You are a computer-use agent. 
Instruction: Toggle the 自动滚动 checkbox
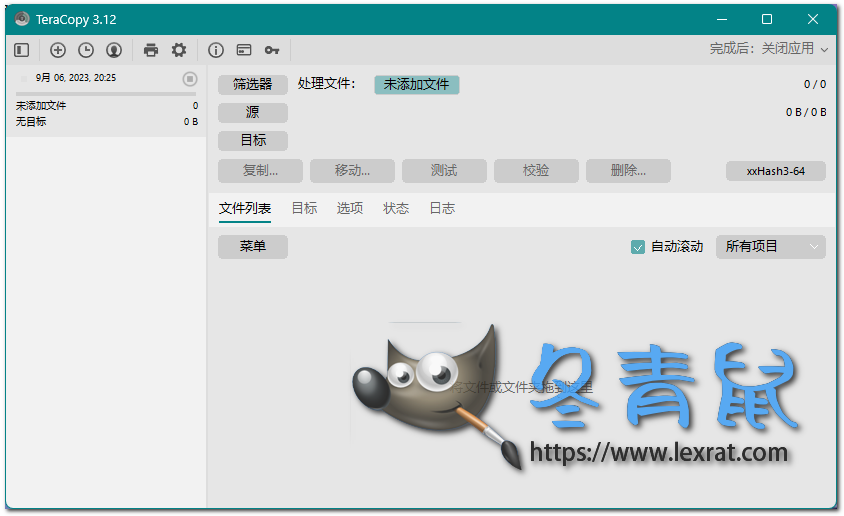coord(637,247)
